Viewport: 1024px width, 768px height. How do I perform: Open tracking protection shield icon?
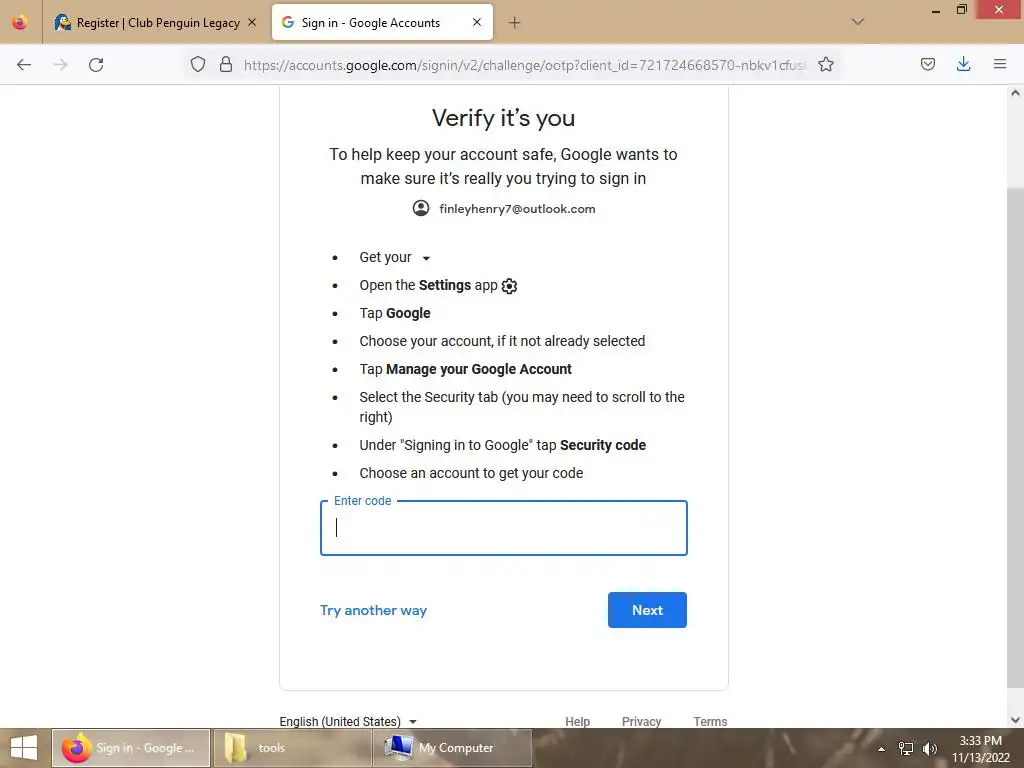(x=198, y=64)
